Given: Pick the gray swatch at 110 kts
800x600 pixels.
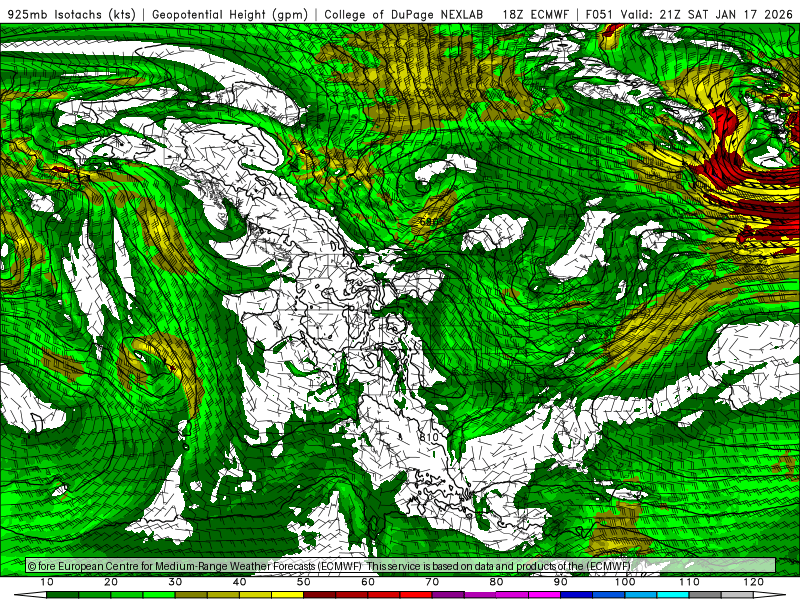Looking at the screenshot, I should (x=705, y=595).
